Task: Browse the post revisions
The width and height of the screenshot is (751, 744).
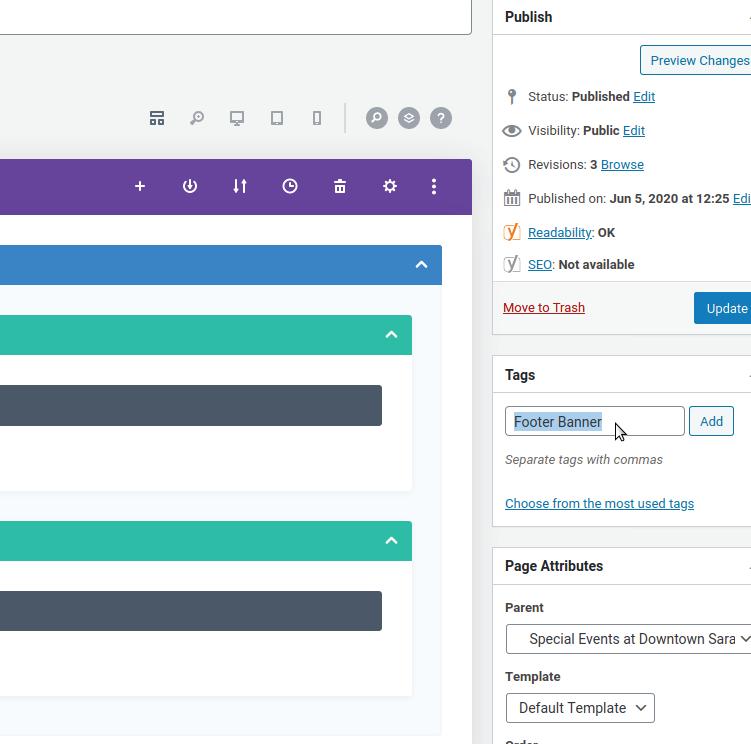Action: click(622, 165)
